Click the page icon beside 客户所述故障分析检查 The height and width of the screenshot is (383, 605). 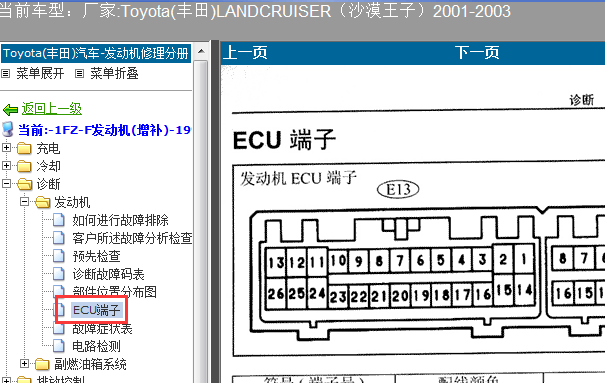(59, 238)
